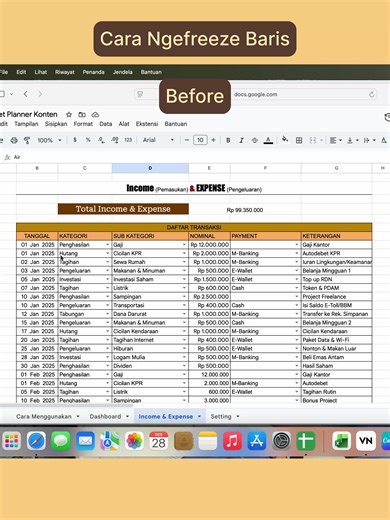Image resolution: width=390 pixels, height=520 pixels.
Task: Open the Arial font dropdown
Action: coord(158,140)
